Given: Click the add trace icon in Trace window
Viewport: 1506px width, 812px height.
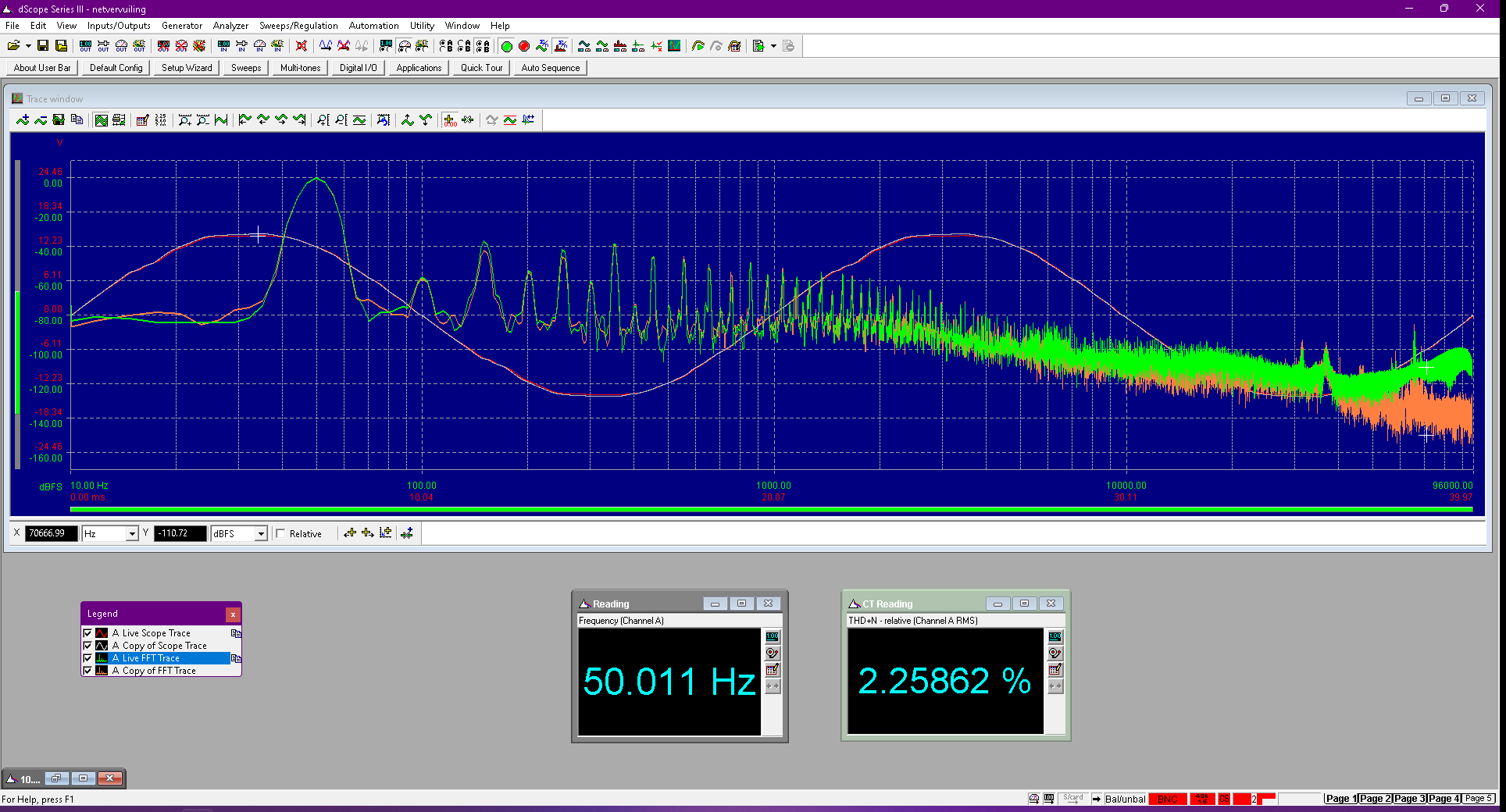Looking at the screenshot, I should click(x=23, y=119).
